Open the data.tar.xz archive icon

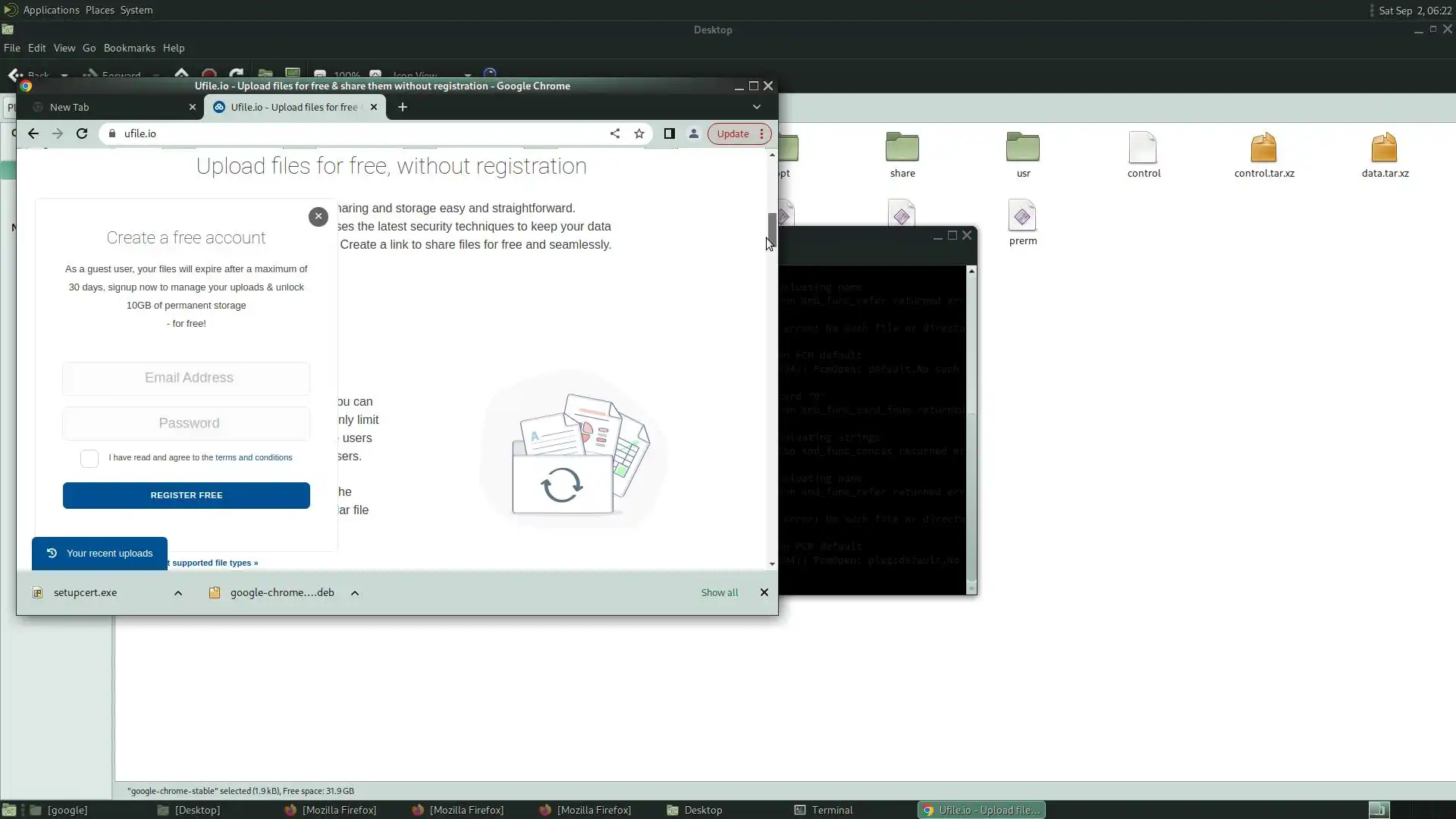pos(1384,149)
